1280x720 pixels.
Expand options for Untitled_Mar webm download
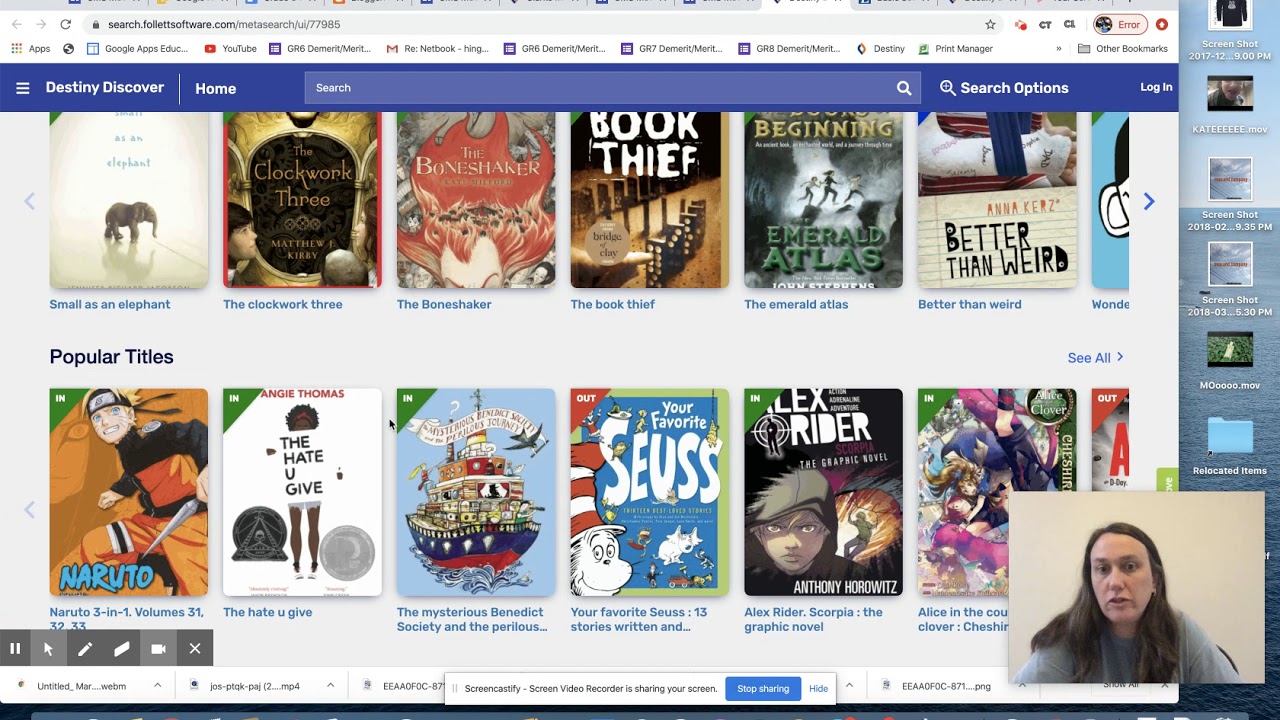157,686
